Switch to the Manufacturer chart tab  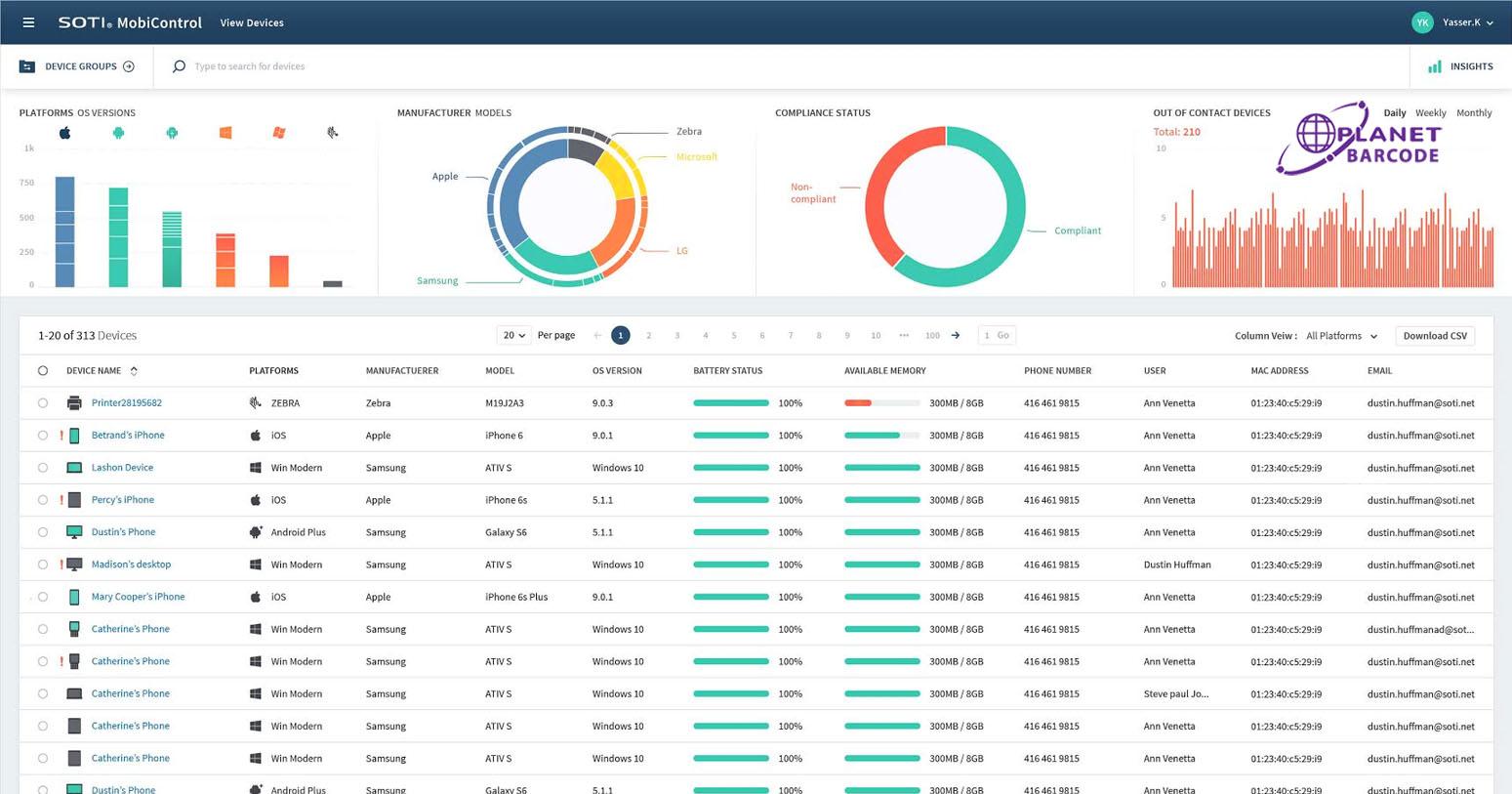point(434,113)
